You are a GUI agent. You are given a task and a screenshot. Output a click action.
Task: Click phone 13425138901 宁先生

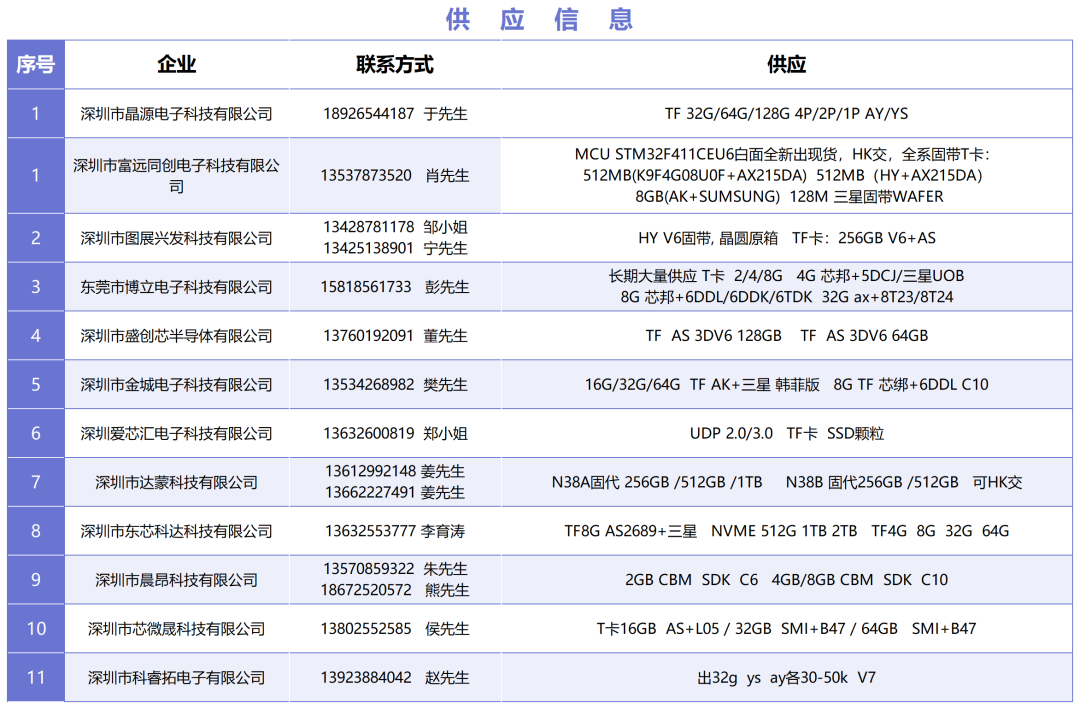tap(395, 248)
